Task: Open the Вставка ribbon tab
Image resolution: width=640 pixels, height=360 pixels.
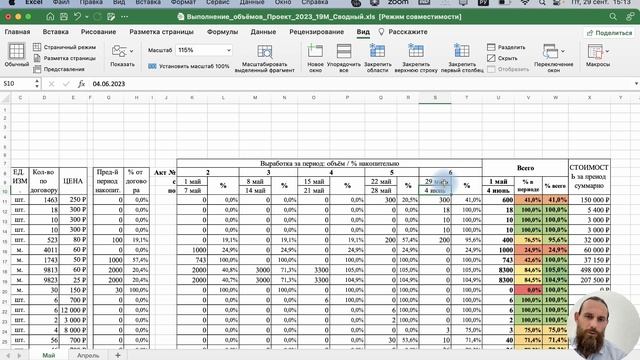Action: pyautogui.click(x=56, y=32)
